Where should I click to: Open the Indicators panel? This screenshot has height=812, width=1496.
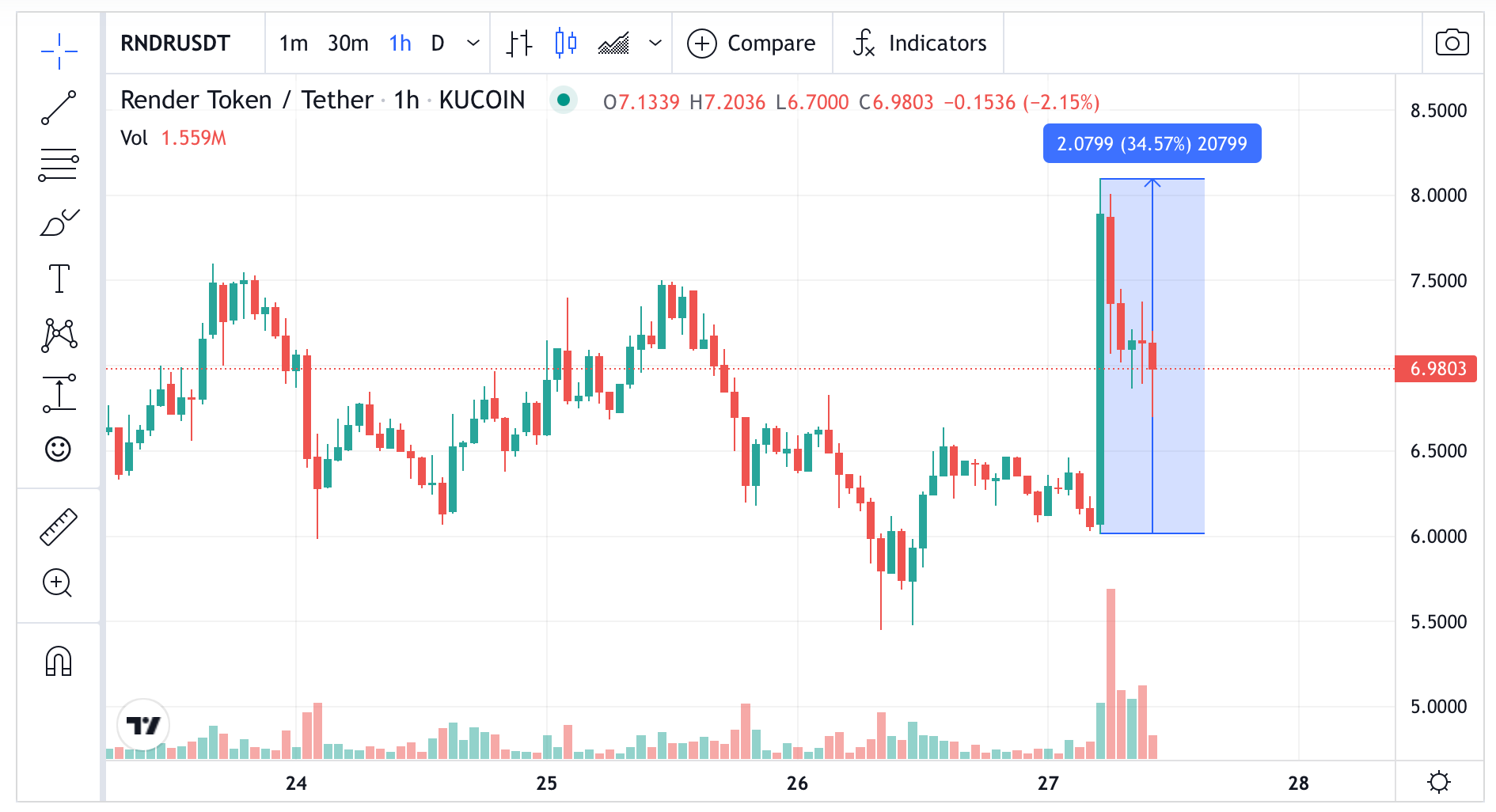pyautogui.click(x=920, y=43)
